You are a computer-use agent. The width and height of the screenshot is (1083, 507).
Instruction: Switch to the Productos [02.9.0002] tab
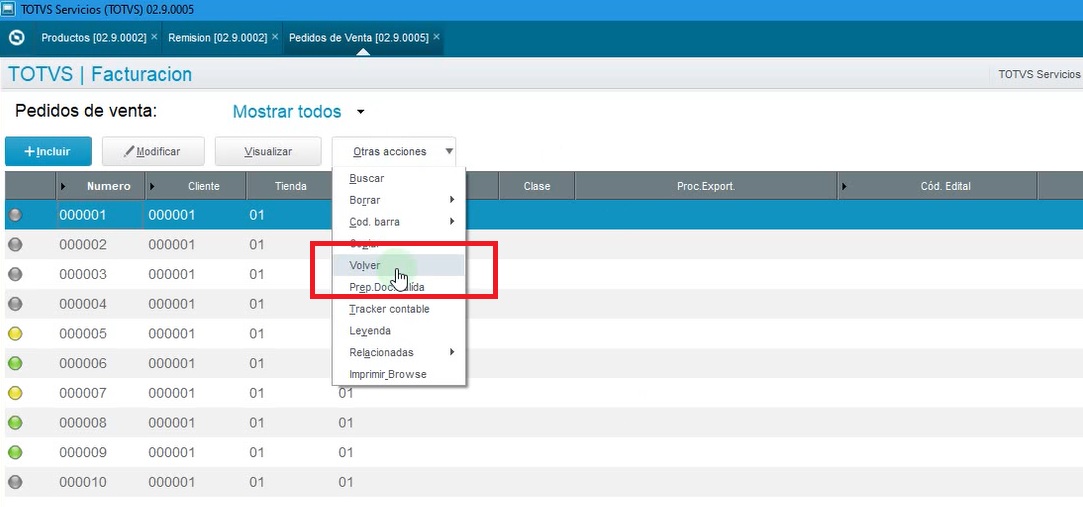94,38
